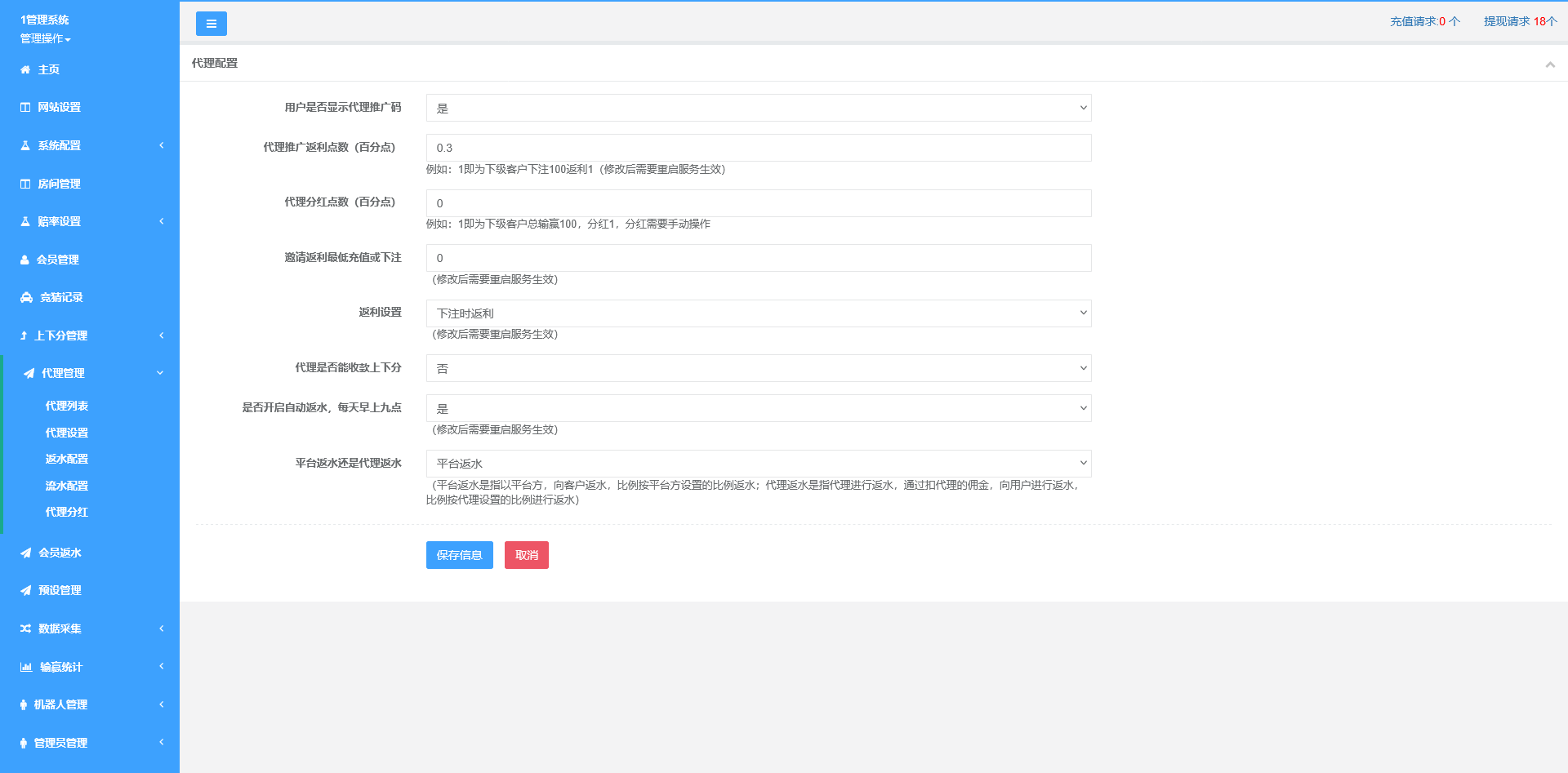
Task: Click the car icon for 竞猜记录
Action: [26, 298]
